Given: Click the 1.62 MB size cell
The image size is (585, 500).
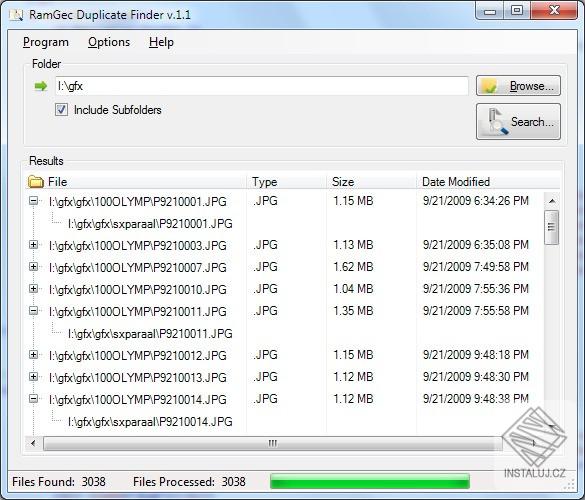Looking at the screenshot, I should pyautogui.click(x=353, y=267).
